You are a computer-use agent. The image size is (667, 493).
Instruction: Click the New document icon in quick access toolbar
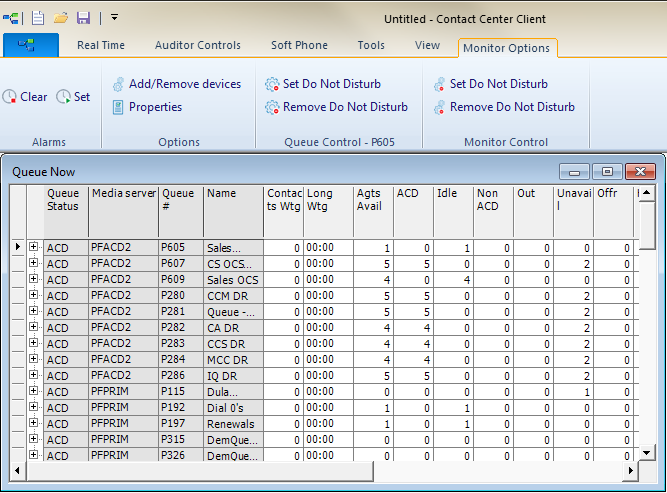point(38,17)
